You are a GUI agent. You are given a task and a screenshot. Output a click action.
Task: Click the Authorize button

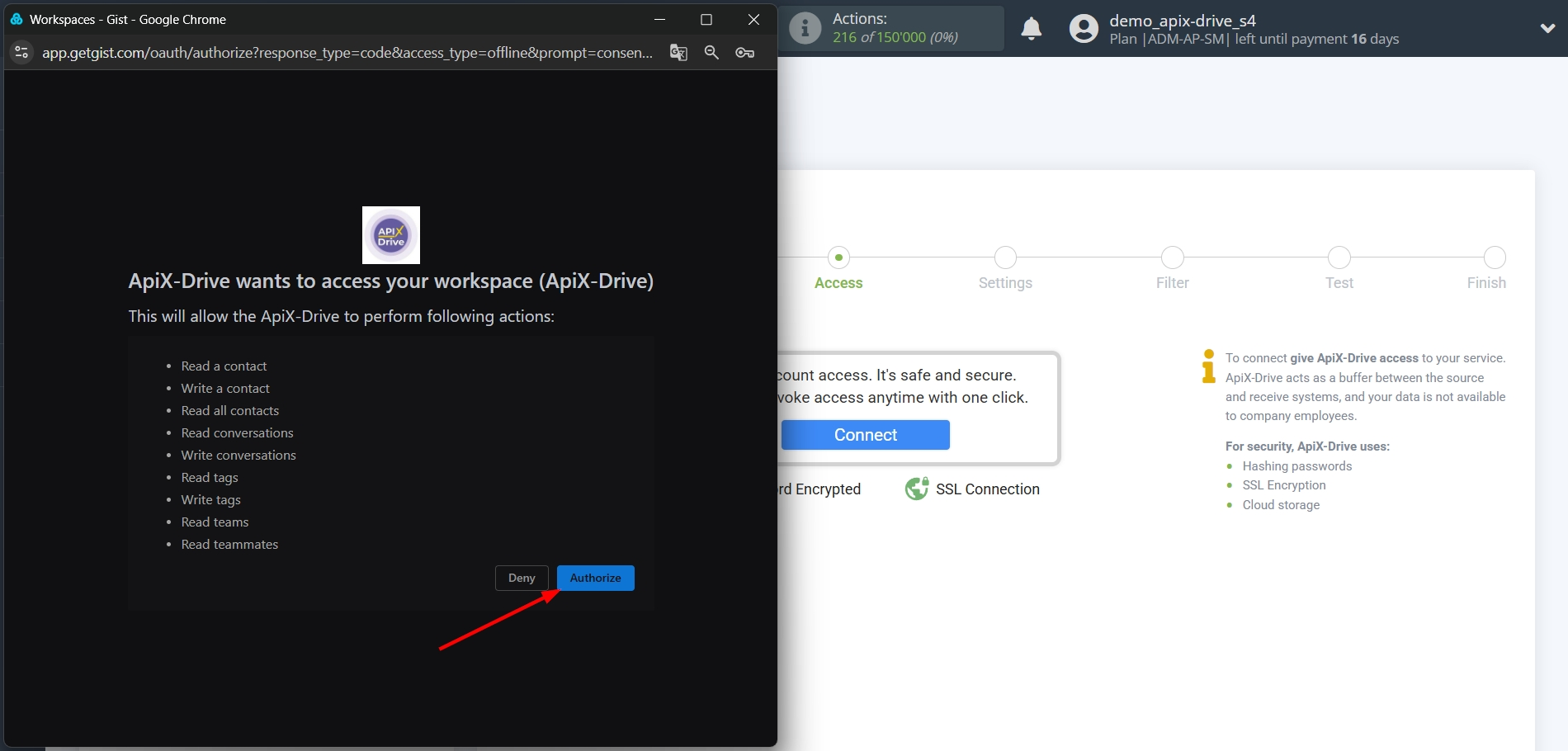(595, 578)
